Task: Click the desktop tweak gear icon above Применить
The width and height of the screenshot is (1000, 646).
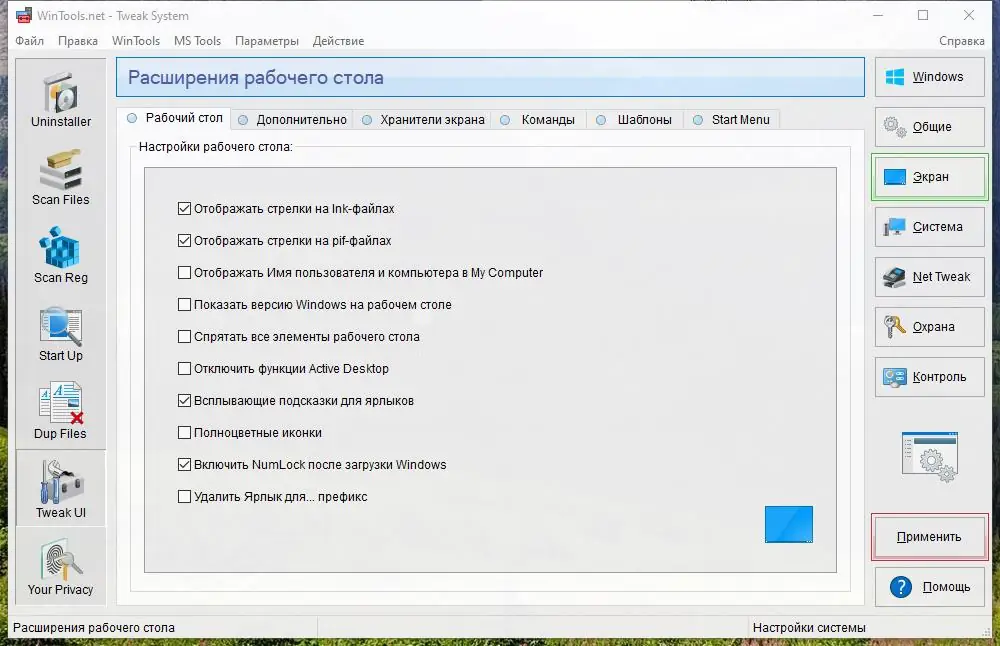Action: [x=929, y=457]
